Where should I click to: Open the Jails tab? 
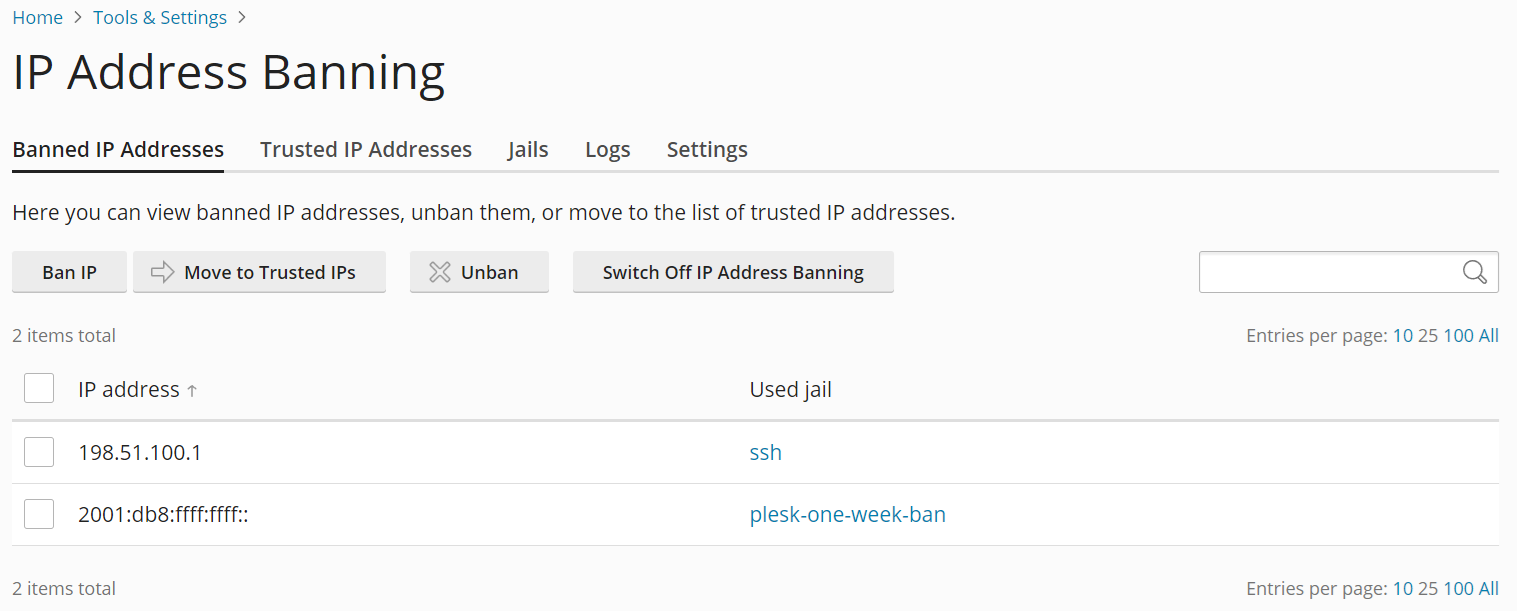coord(528,148)
